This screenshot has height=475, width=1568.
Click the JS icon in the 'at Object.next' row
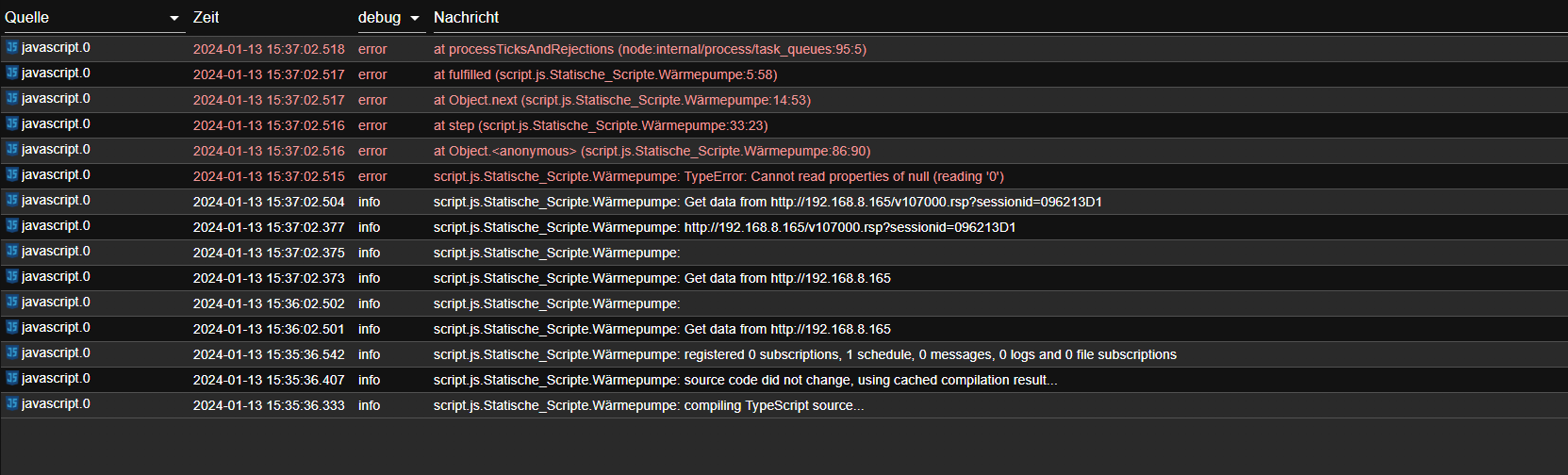coord(12,98)
